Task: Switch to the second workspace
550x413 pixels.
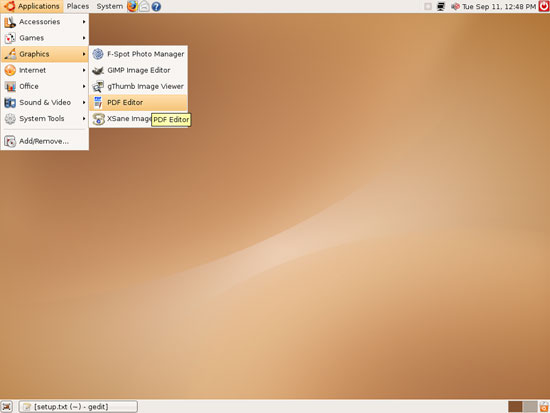Action: 530,406
